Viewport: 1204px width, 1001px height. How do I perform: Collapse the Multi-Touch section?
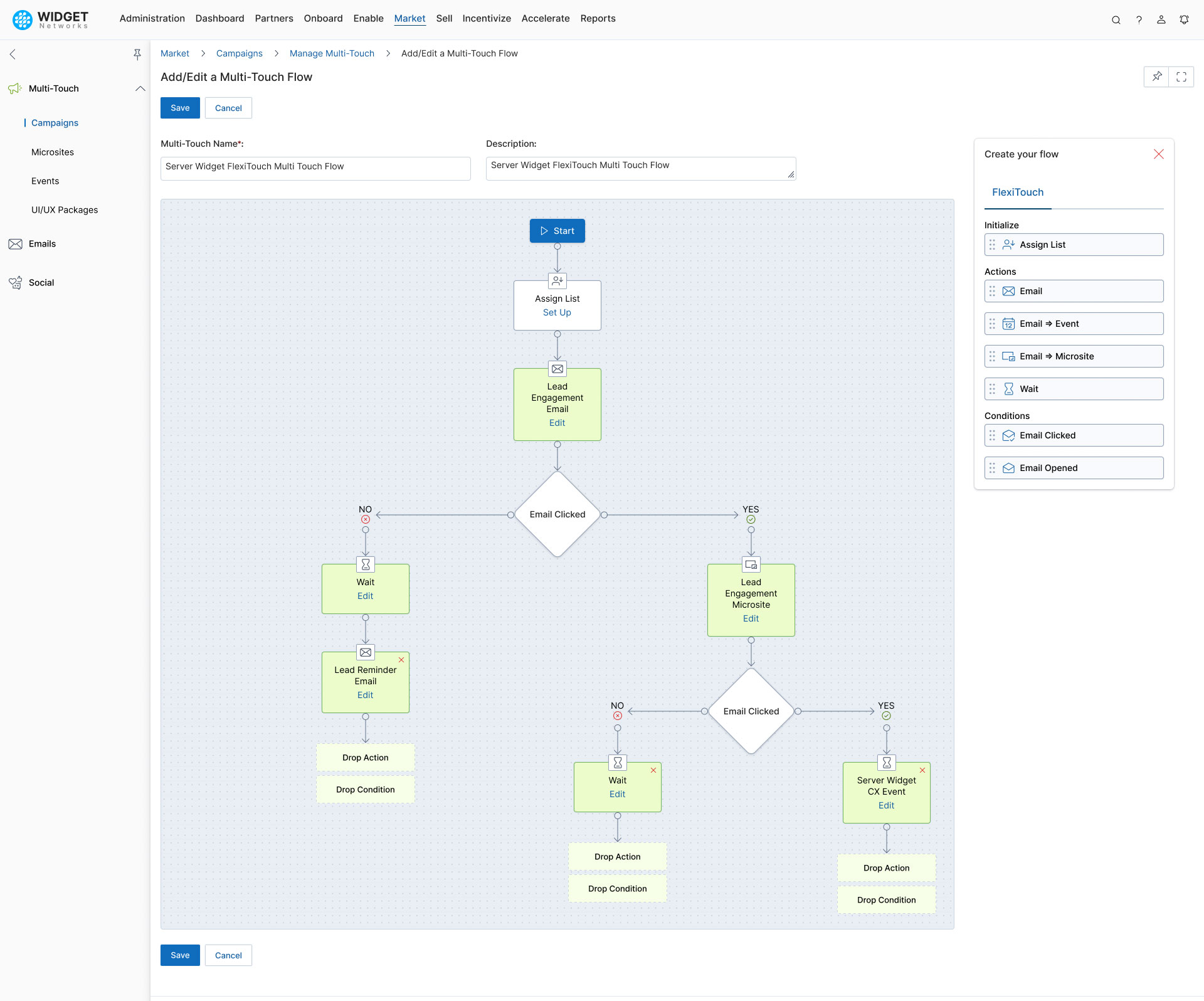pos(140,88)
